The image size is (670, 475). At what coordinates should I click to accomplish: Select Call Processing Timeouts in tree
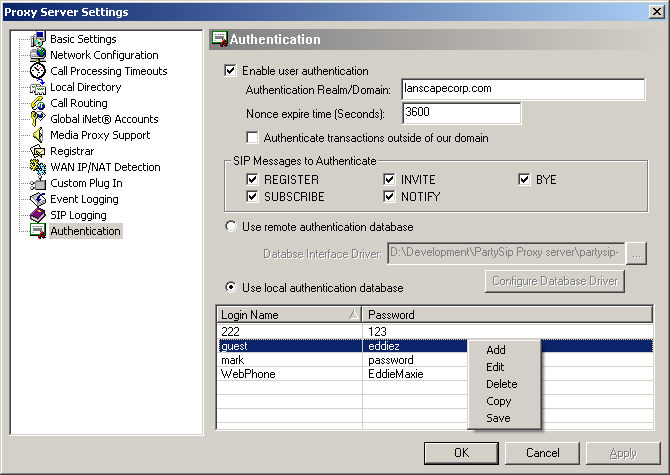pos(109,71)
